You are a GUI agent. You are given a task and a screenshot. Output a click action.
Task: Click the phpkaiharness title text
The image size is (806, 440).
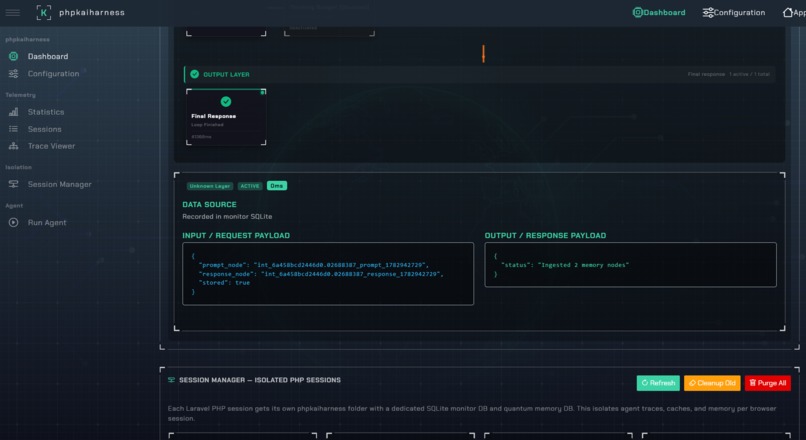[x=92, y=12]
